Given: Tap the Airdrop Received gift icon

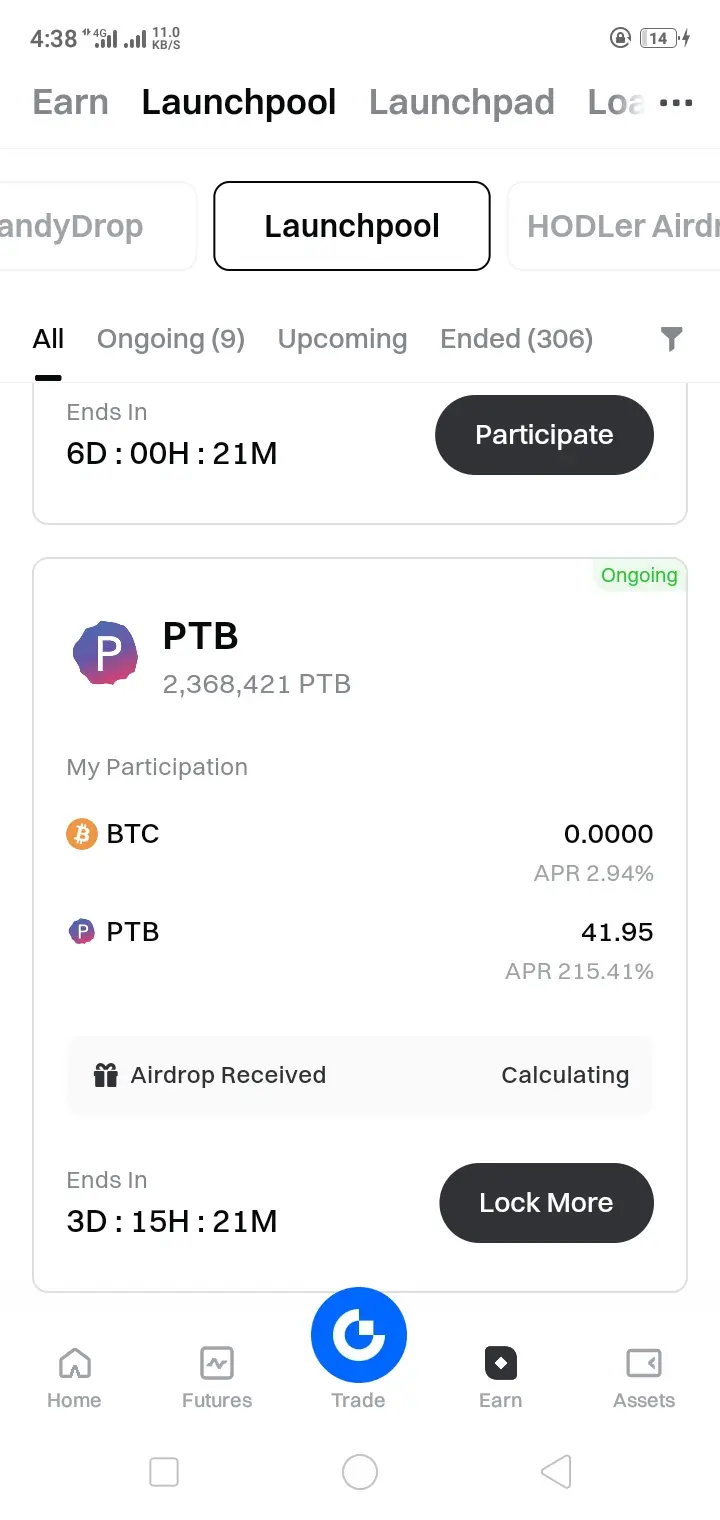Looking at the screenshot, I should click(x=106, y=1075).
